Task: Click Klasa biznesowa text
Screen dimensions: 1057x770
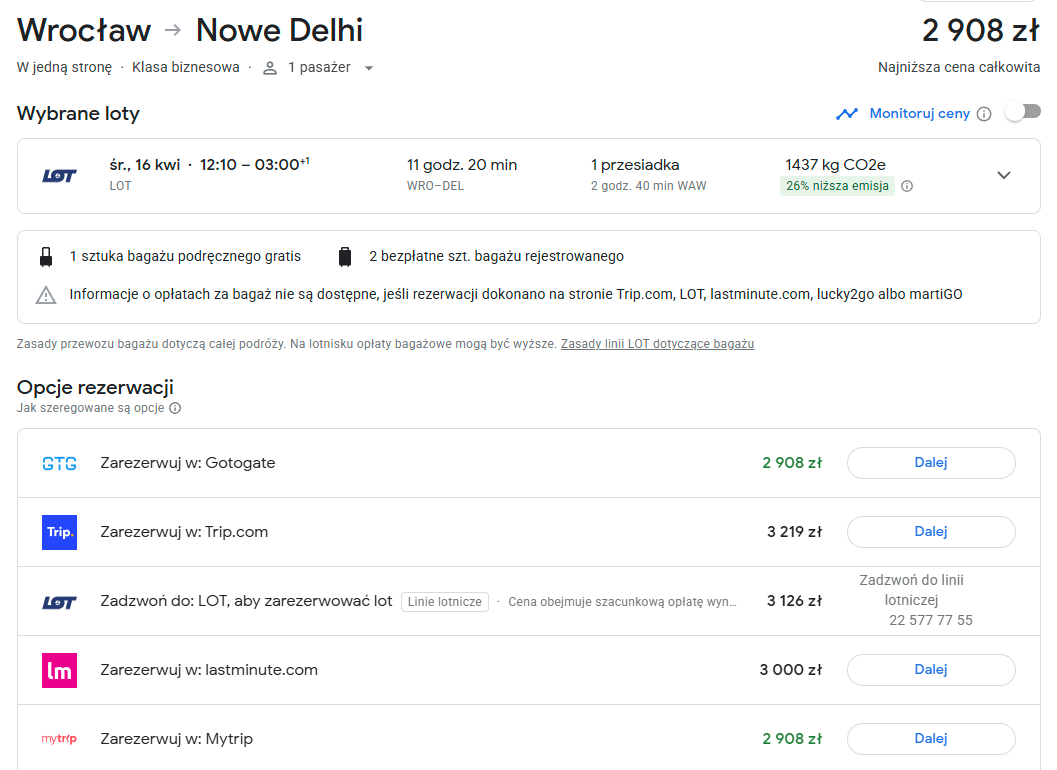Action: click(185, 67)
